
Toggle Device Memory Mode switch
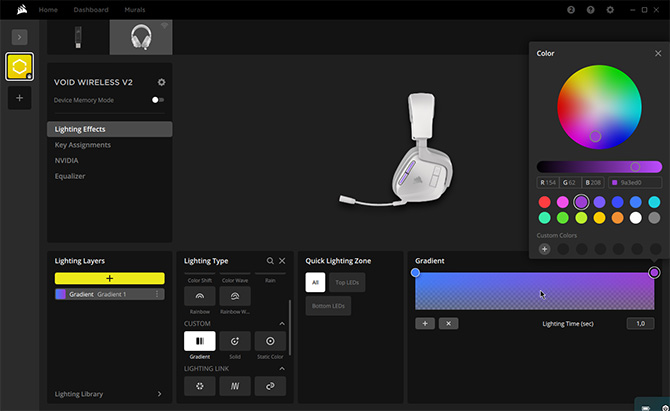[158, 100]
